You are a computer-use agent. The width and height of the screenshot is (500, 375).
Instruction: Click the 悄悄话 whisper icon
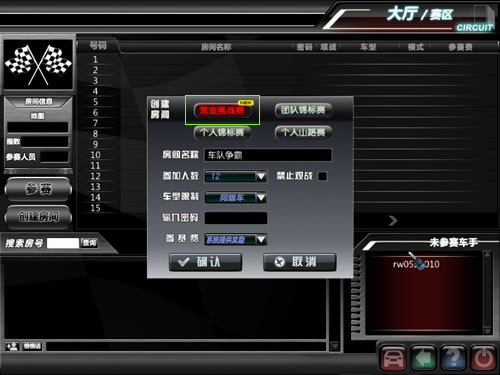click(x=32, y=346)
